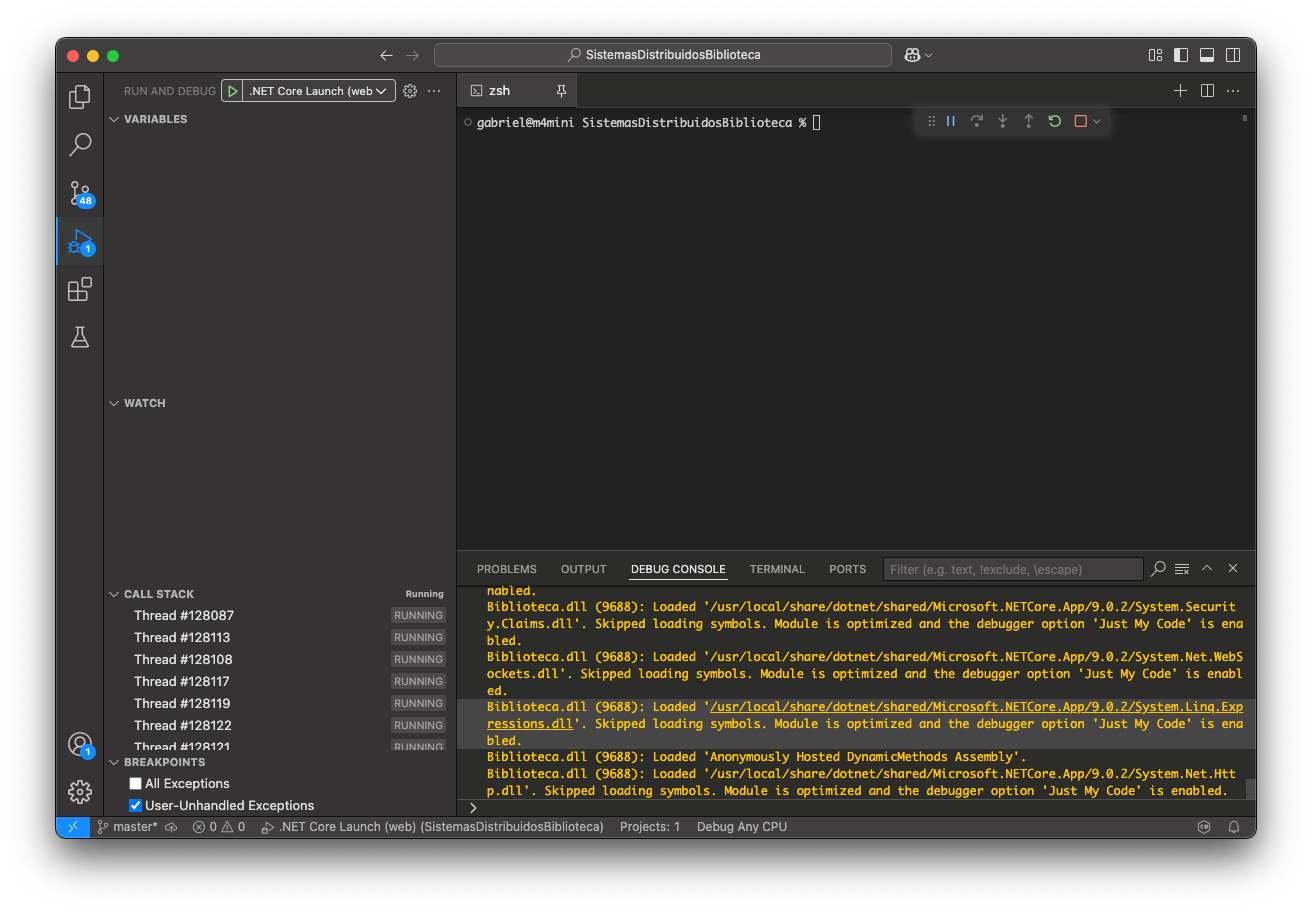Toggle the primary side bar layout button
The height and width of the screenshot is (912, 1312).
coord(1181,55)
